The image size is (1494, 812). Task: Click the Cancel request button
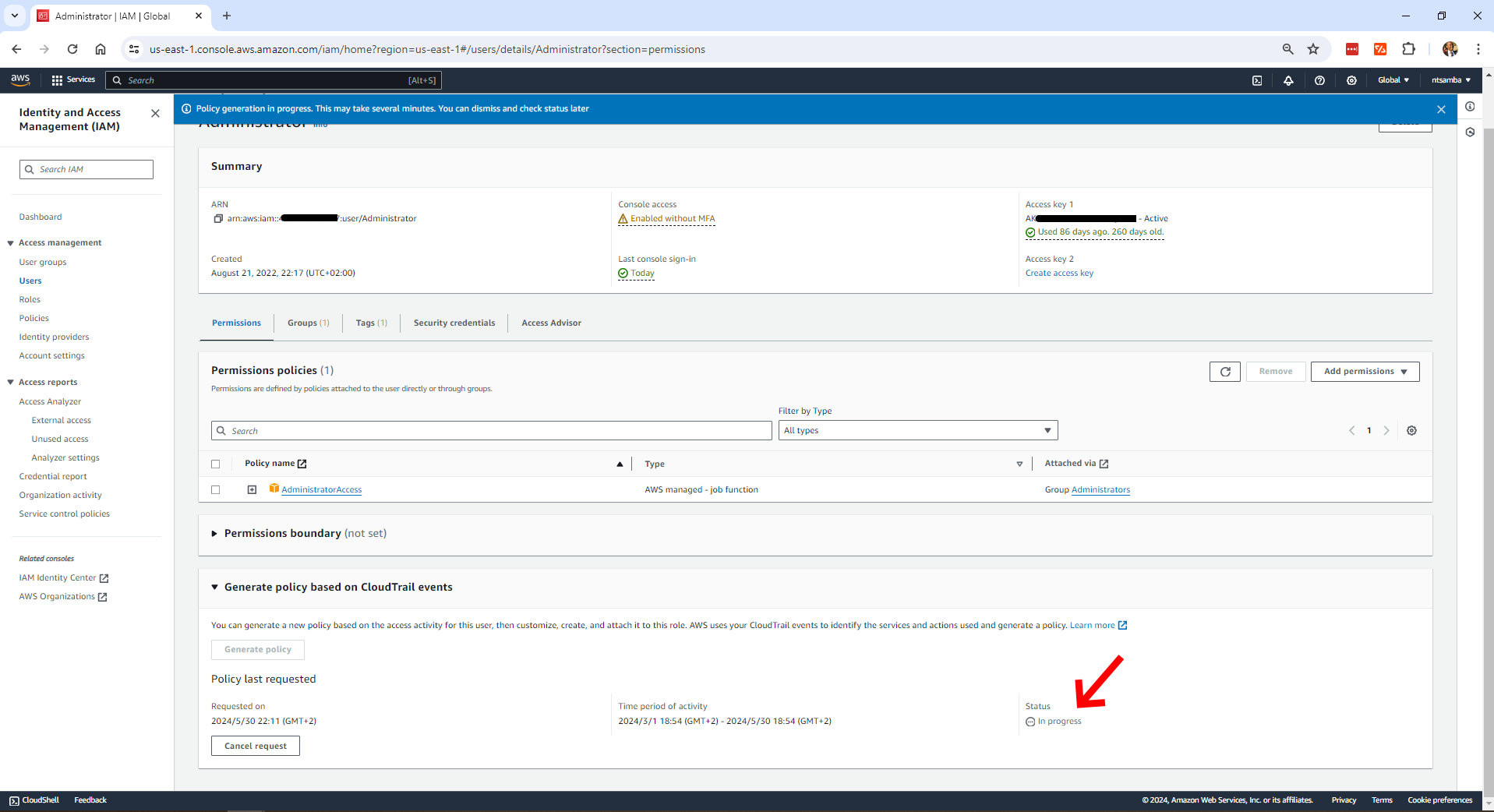(x=255, y=747)
